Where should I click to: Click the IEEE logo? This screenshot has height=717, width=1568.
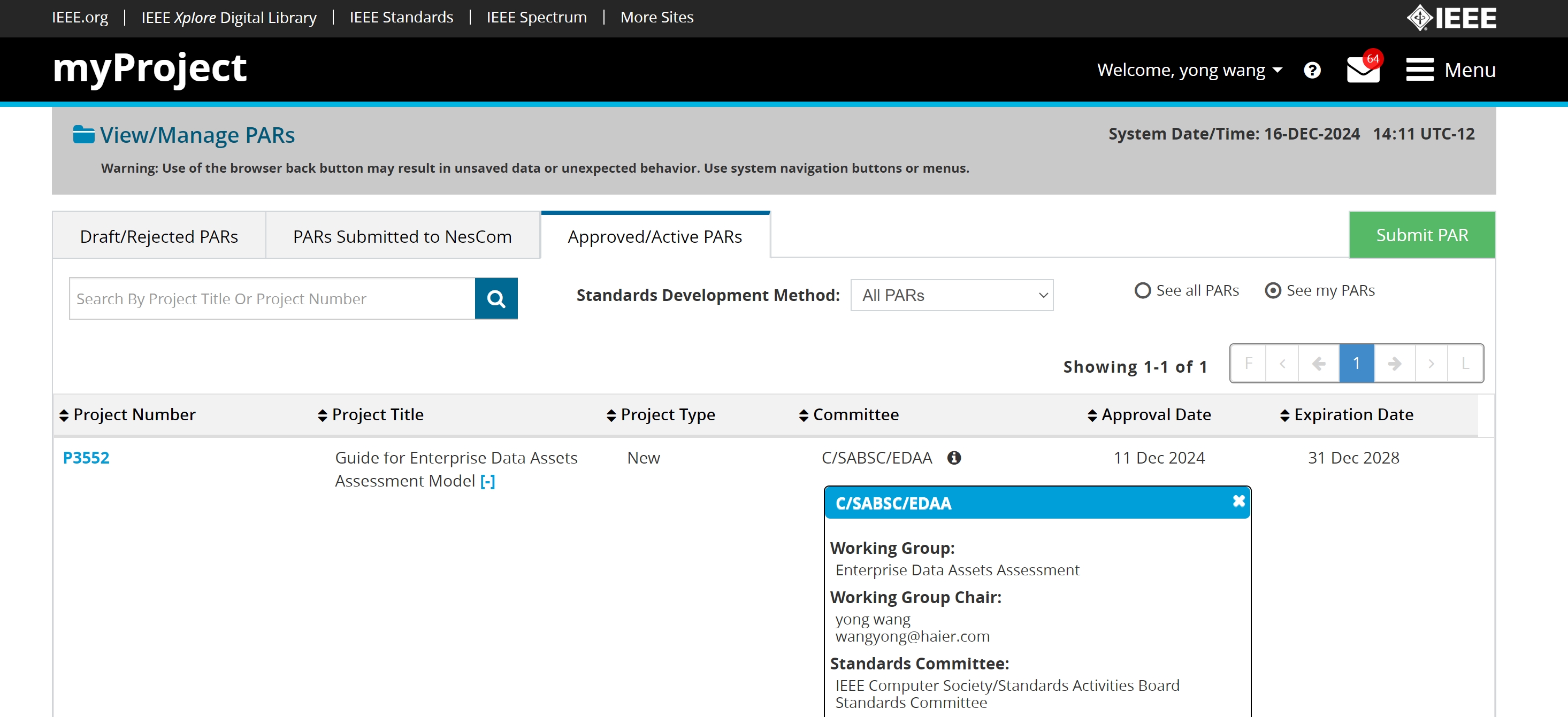coord(1451,18)
